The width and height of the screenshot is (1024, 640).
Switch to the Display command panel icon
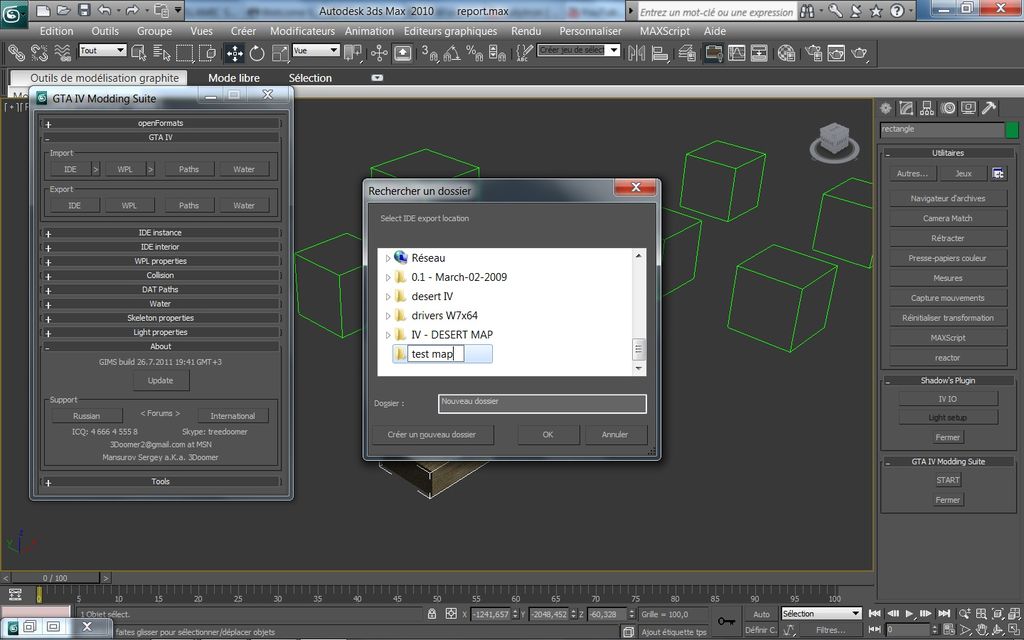pyautogui.click(x=968, y=108)
